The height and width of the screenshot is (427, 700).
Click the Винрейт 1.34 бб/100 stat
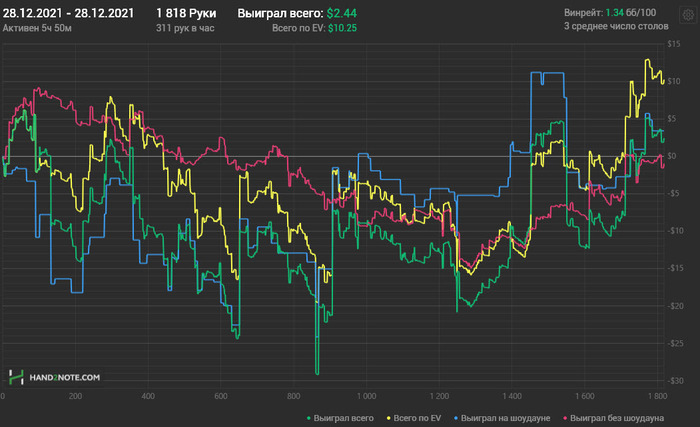[611, 14]
